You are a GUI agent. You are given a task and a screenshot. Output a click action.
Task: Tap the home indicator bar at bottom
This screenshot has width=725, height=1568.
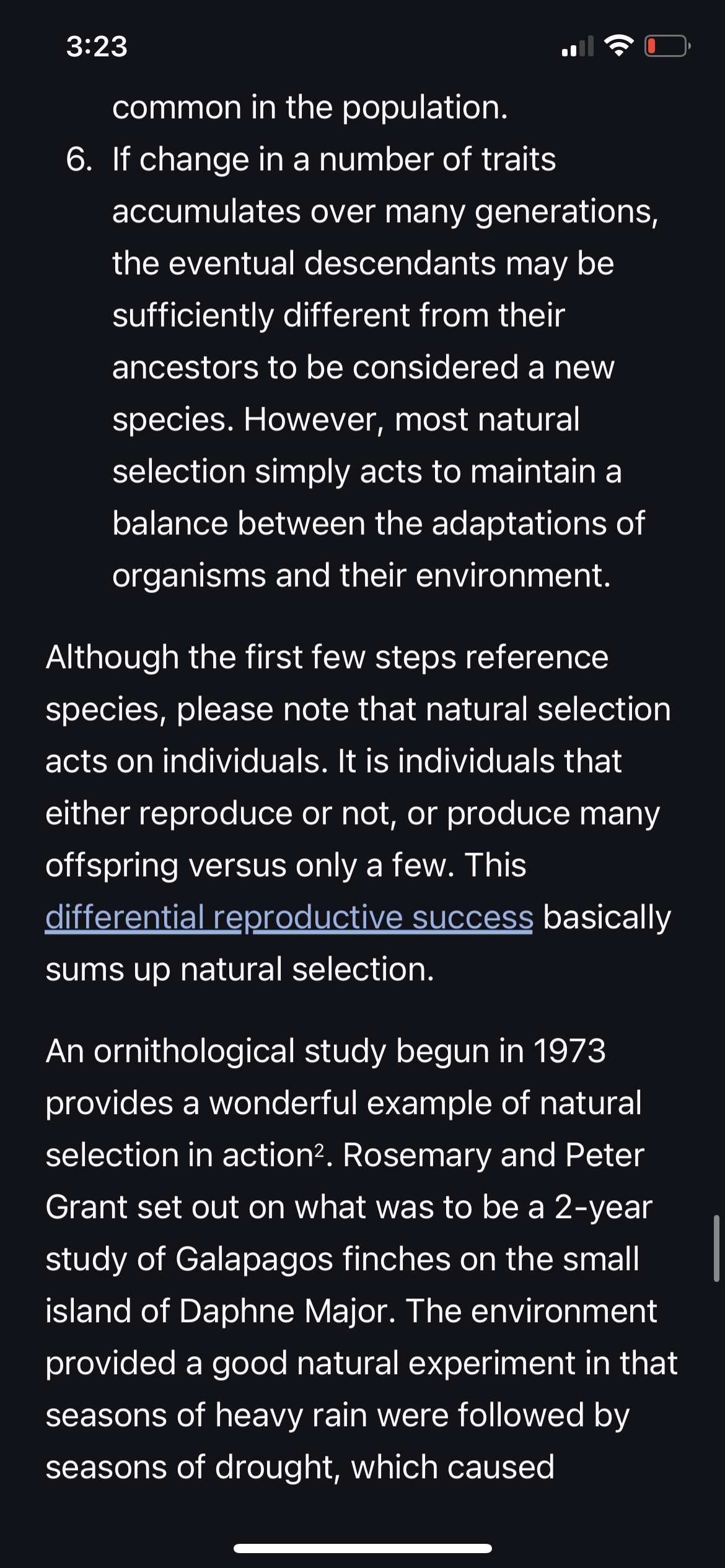[362, 1548]
